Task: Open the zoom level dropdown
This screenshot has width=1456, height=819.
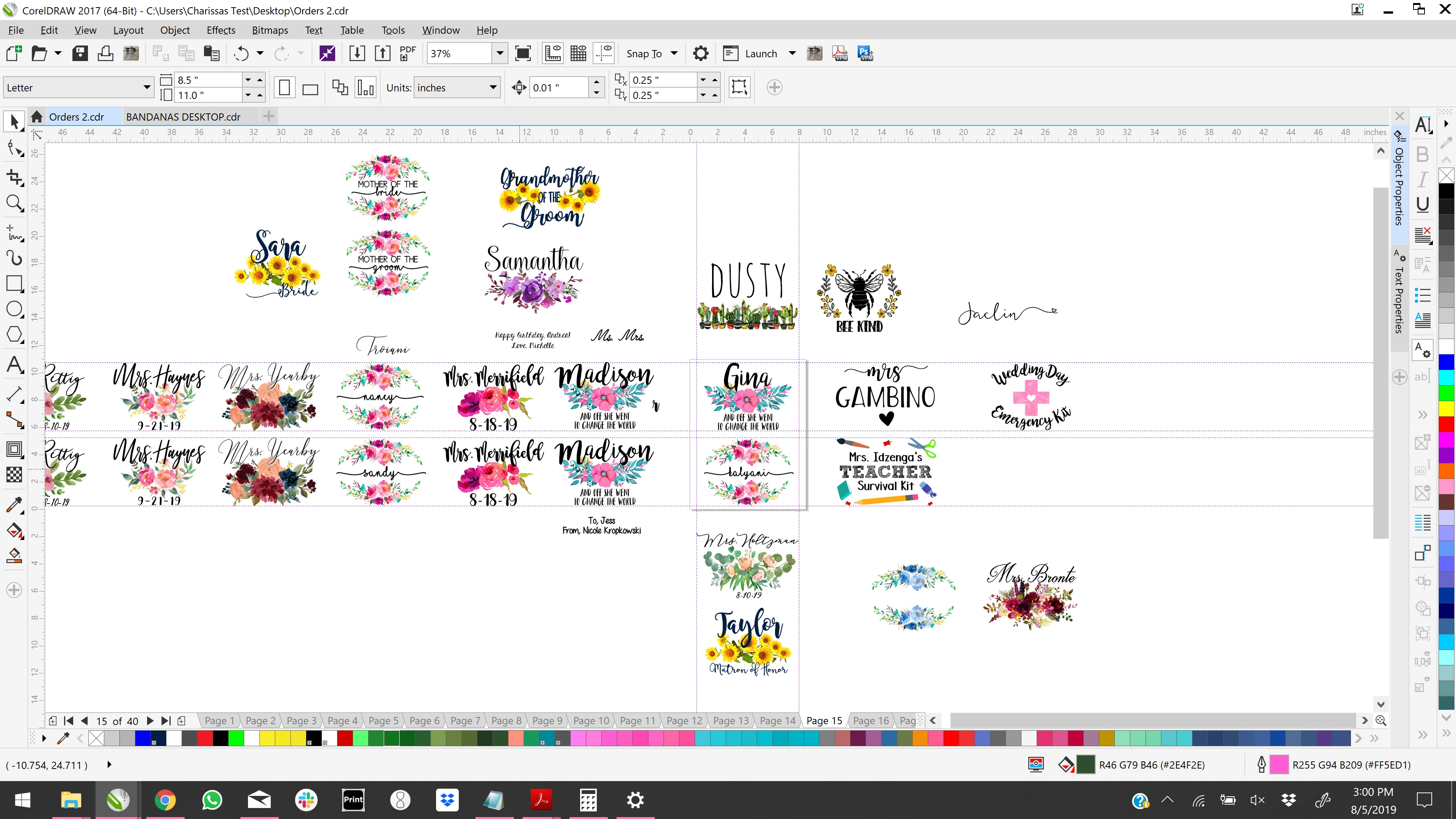Action: coord(500,53)
